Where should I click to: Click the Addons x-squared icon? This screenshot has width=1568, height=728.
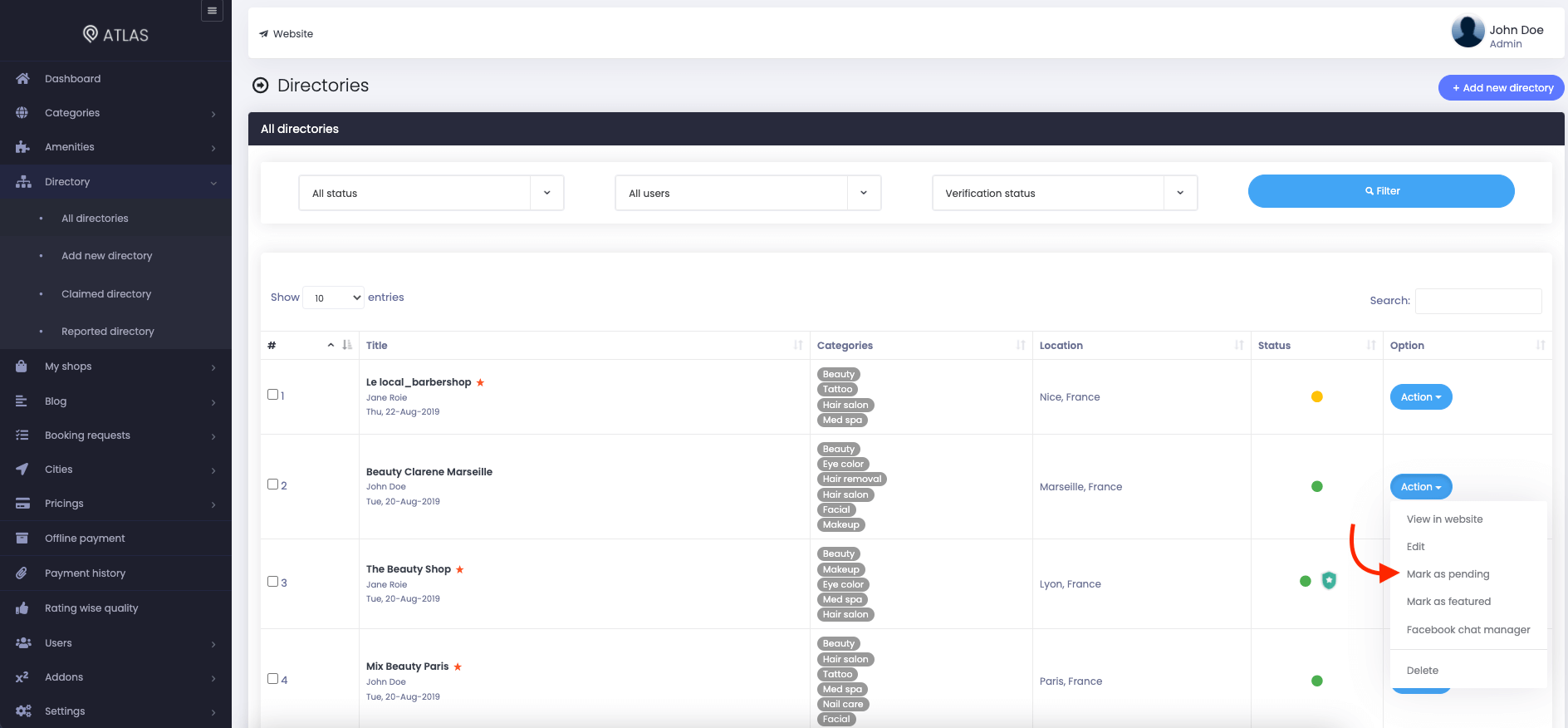[x=22, y=677]
